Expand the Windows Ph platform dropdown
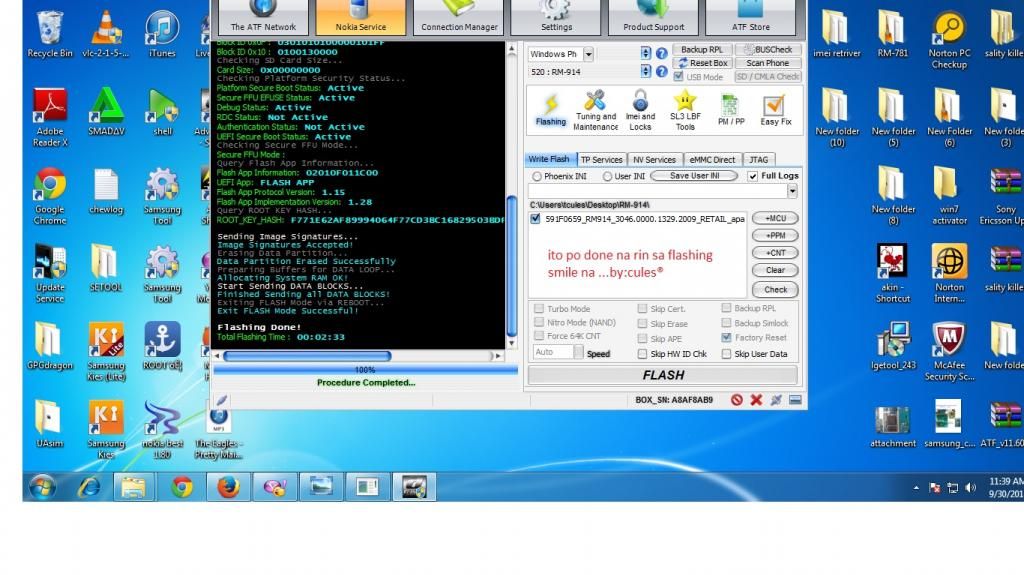 click(587, 54)
